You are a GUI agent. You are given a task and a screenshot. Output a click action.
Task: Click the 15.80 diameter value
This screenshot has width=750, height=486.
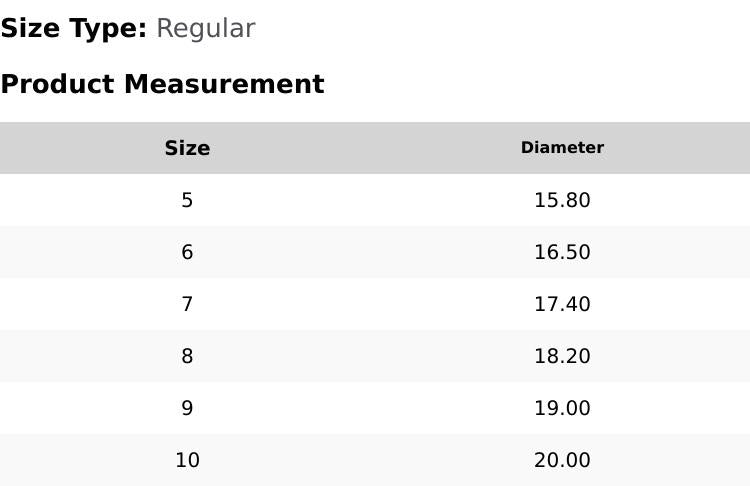[562, 200]
